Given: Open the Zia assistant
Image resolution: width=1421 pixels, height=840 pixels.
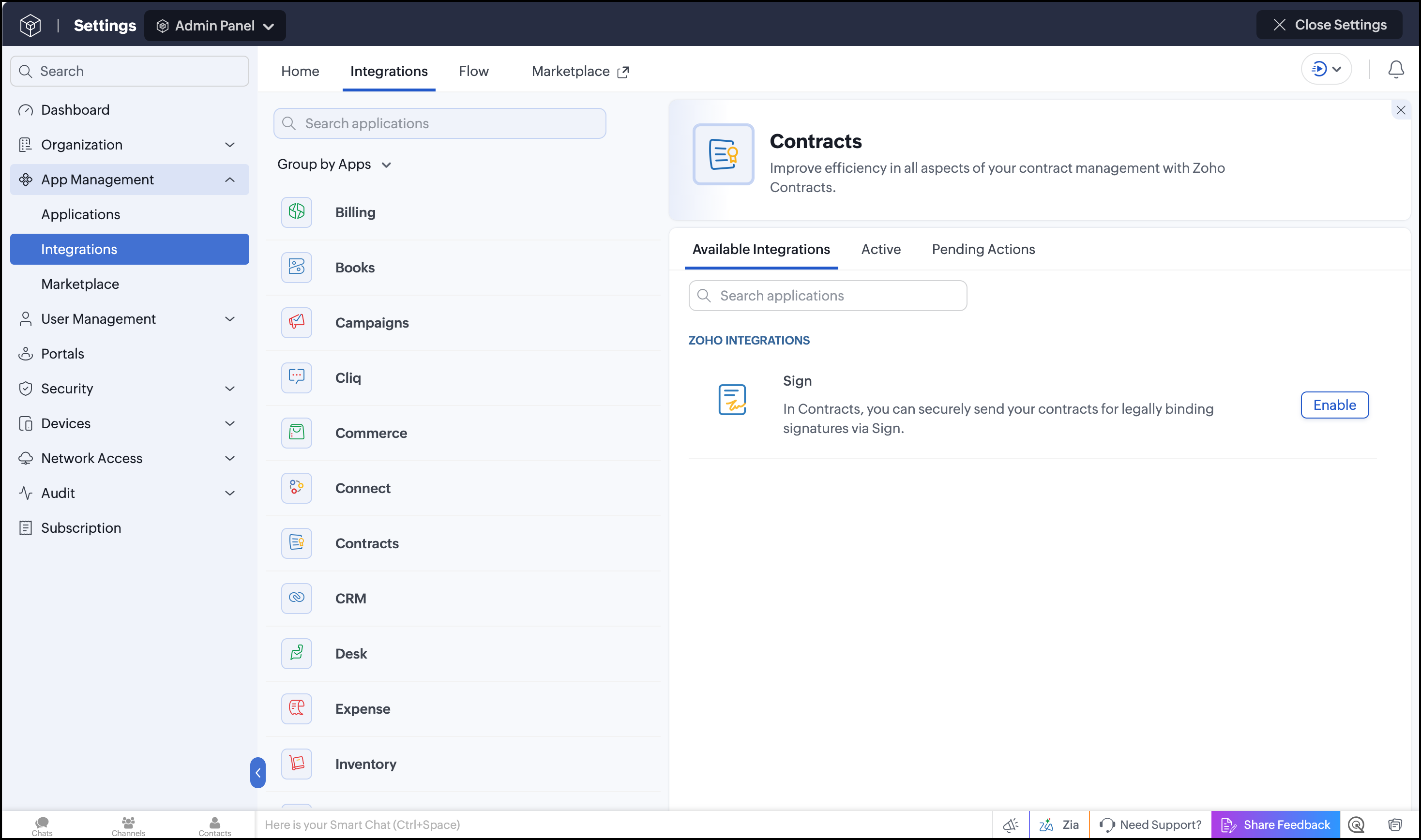Looking at the screenshot, I should [1059, 825].
